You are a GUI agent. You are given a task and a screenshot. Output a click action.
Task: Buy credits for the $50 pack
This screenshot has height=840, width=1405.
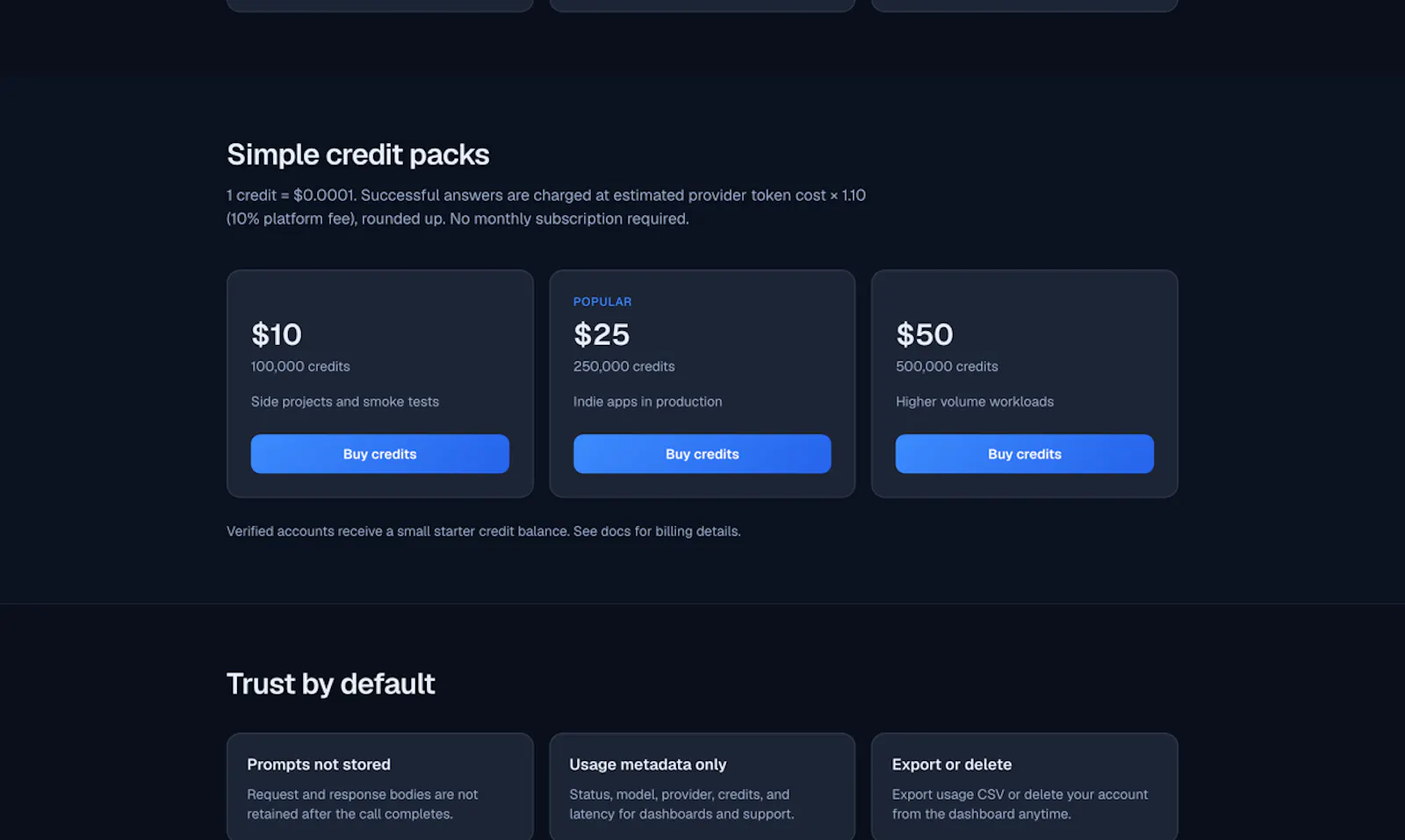tap(1024, 454)
